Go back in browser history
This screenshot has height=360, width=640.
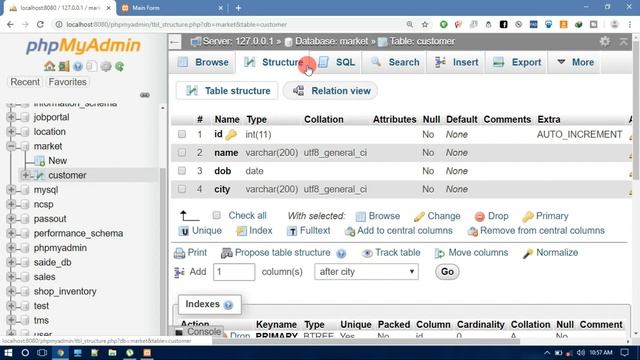(10, 24)
